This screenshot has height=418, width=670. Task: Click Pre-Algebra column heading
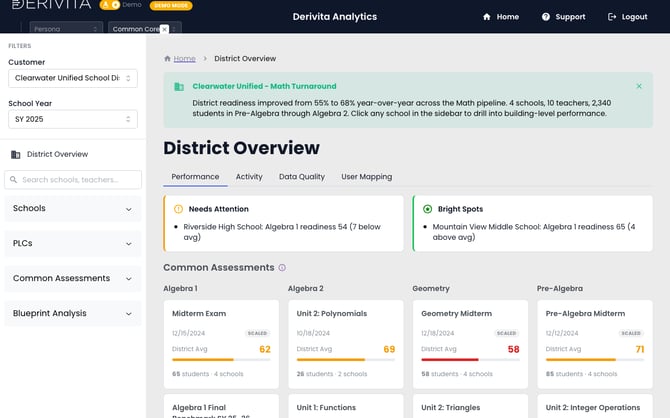pyautogui.click(x=560, y=288)
